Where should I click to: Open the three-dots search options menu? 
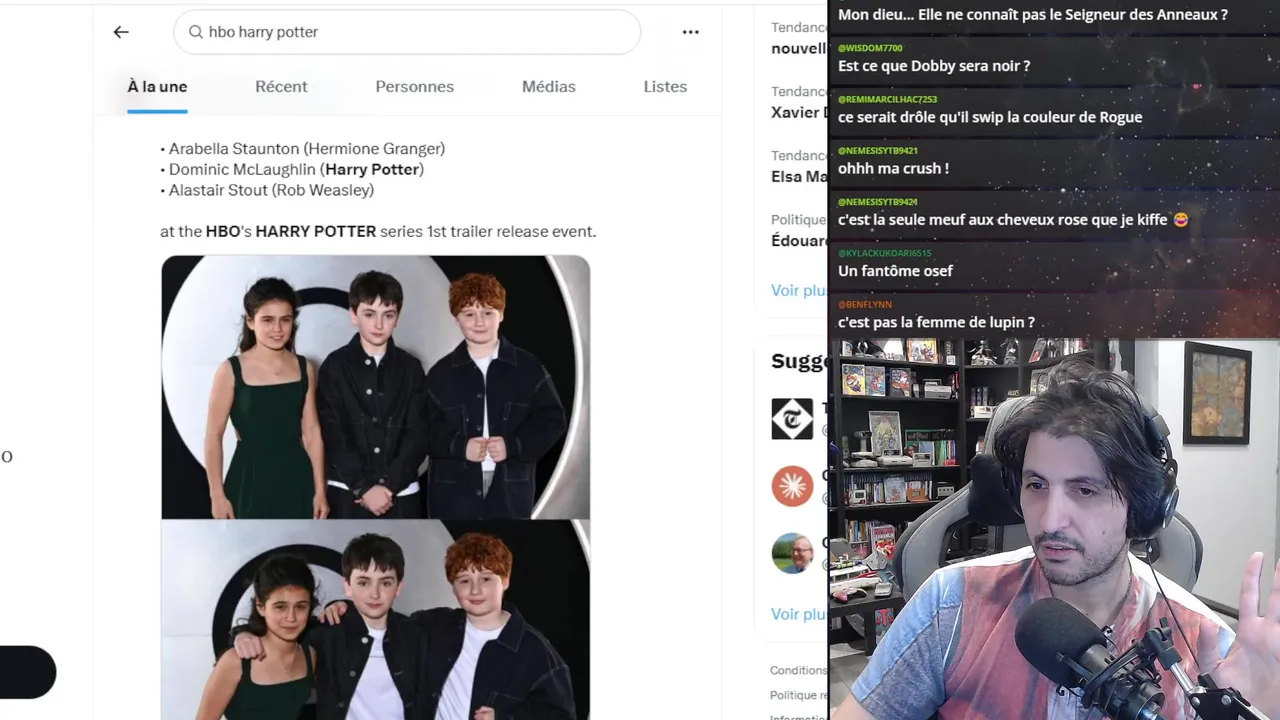tap(691, 32)
